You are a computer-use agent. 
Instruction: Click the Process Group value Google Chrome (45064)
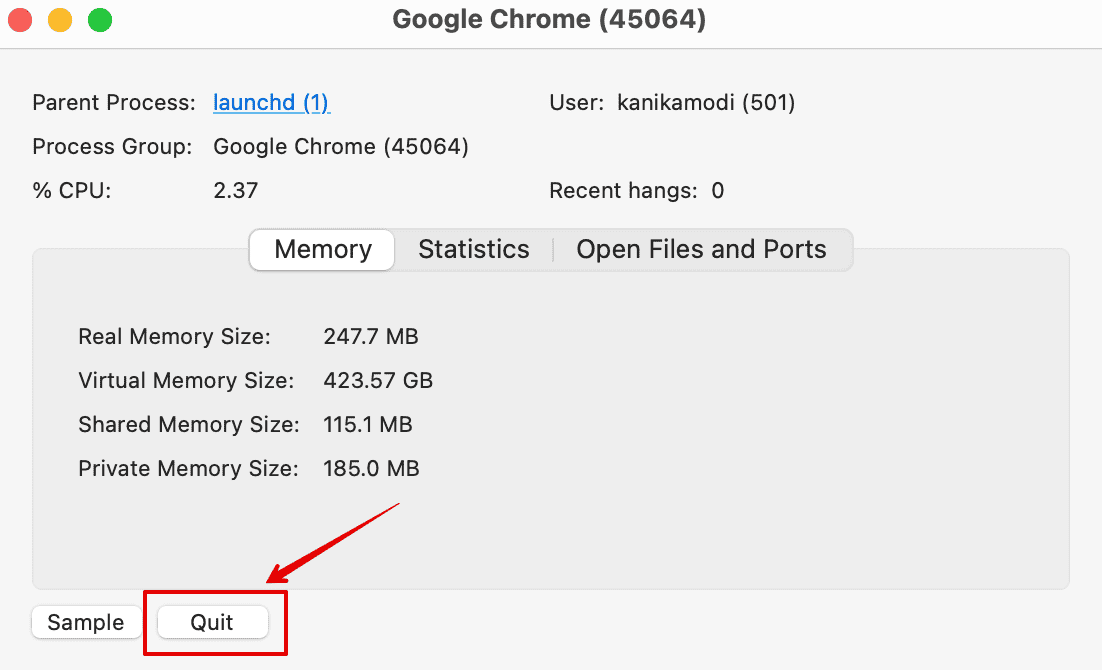point(341,147)
